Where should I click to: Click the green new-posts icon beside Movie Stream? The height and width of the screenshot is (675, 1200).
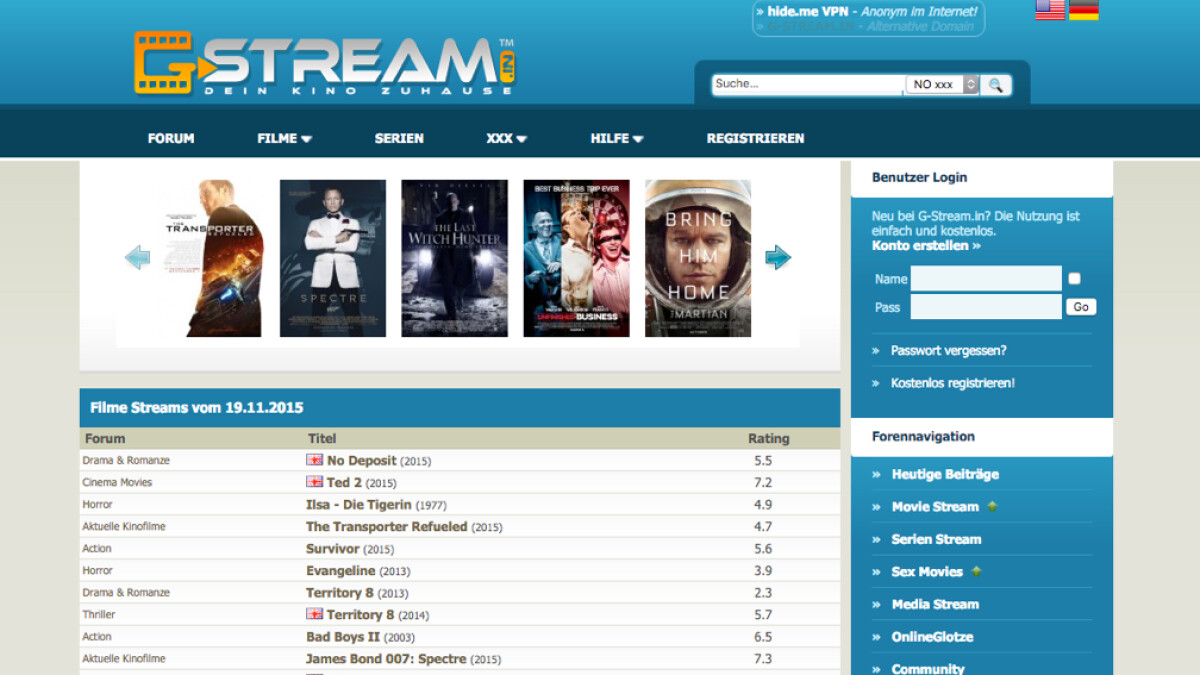tap(990, 506)
